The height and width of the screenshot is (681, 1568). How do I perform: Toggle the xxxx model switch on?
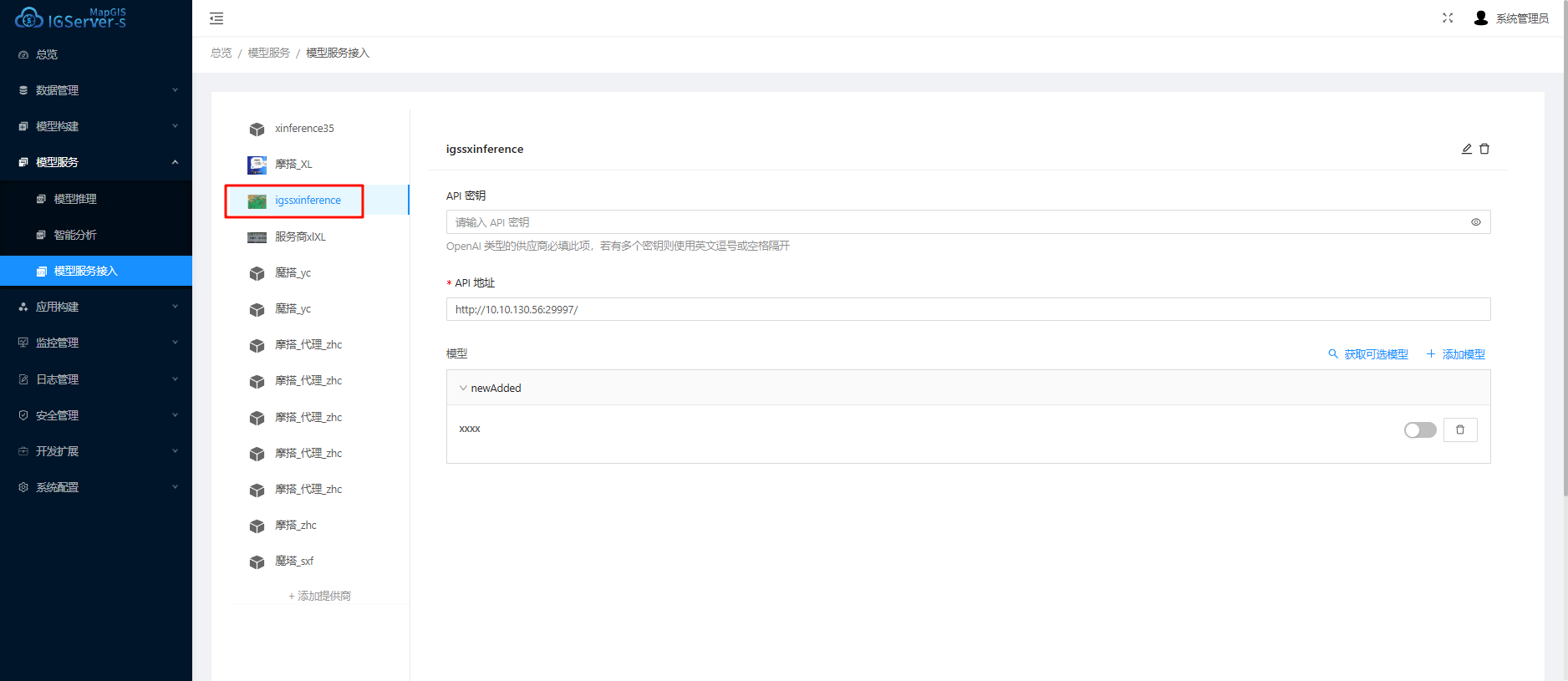[1419, 429]
